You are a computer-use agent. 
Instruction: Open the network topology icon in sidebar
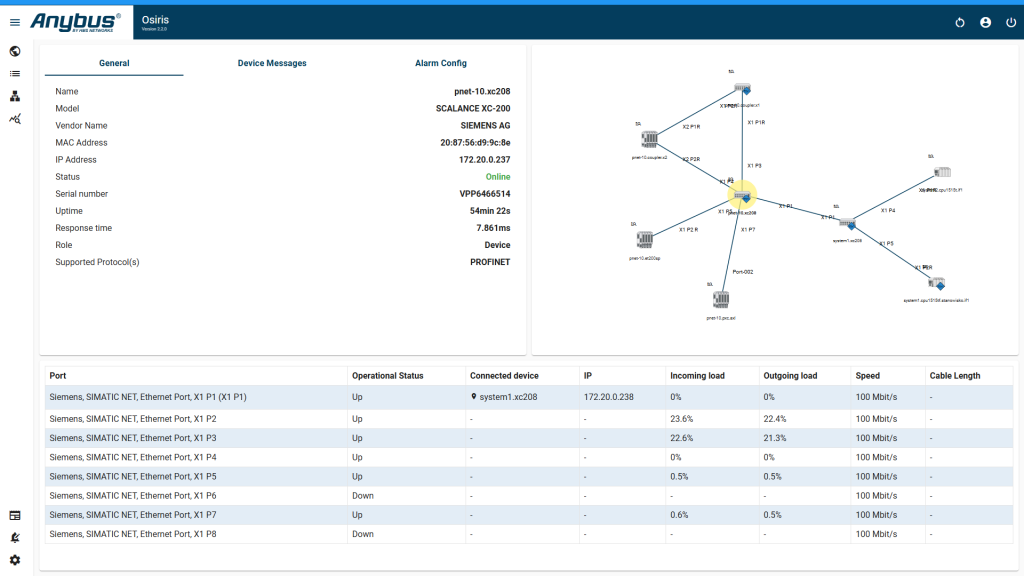pos(15,97)
